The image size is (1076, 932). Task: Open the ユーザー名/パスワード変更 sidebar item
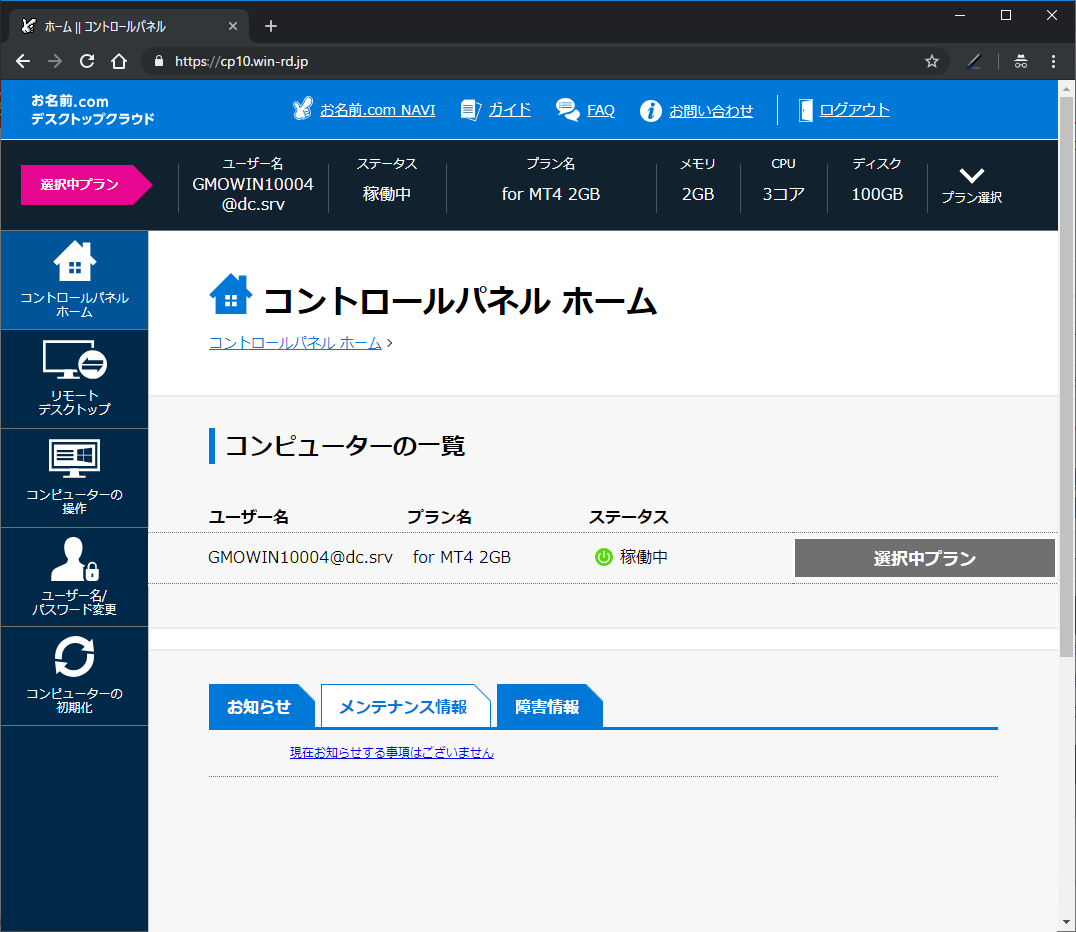74,577
